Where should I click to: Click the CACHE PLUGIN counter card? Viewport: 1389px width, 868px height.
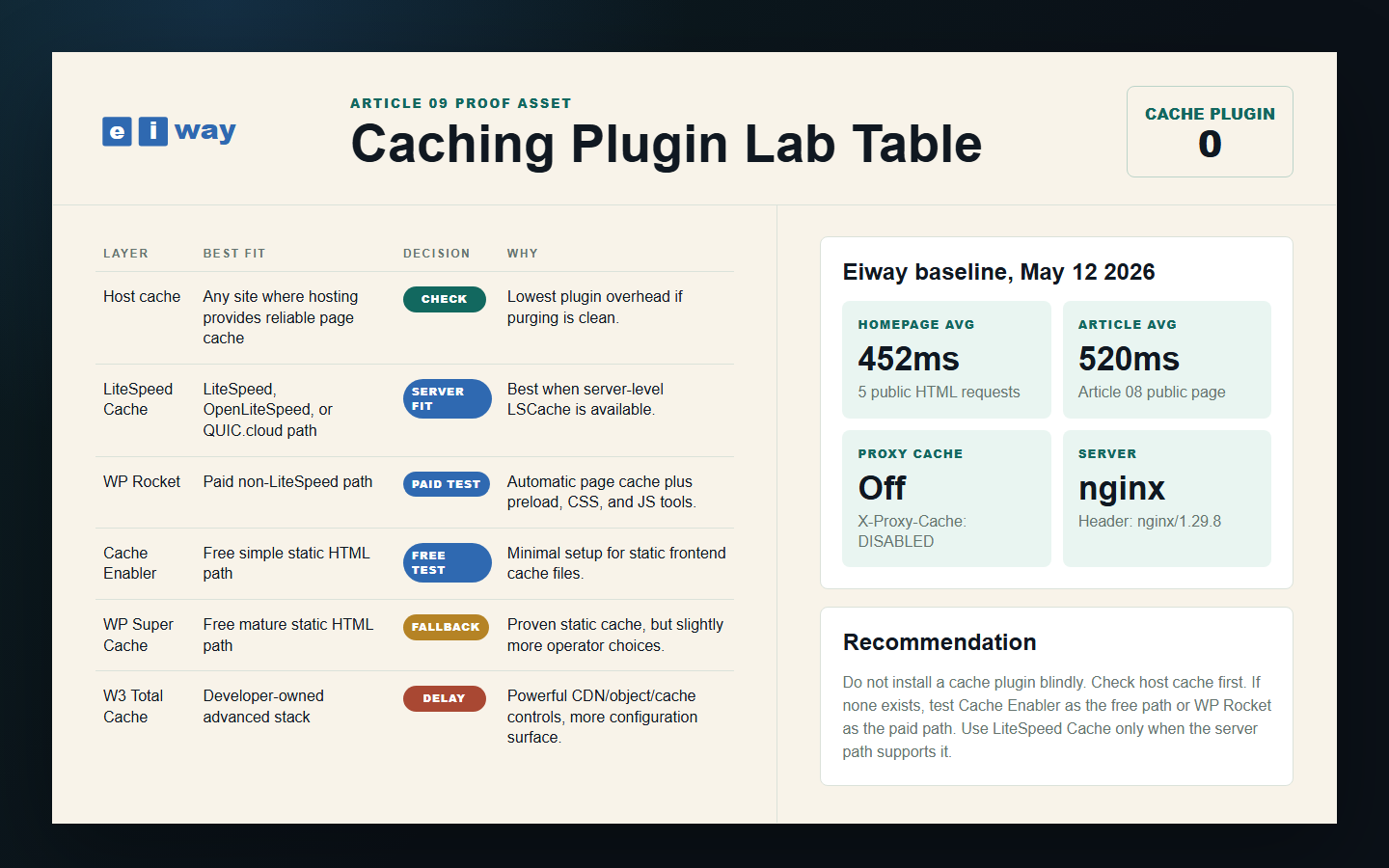[1210, 132]
